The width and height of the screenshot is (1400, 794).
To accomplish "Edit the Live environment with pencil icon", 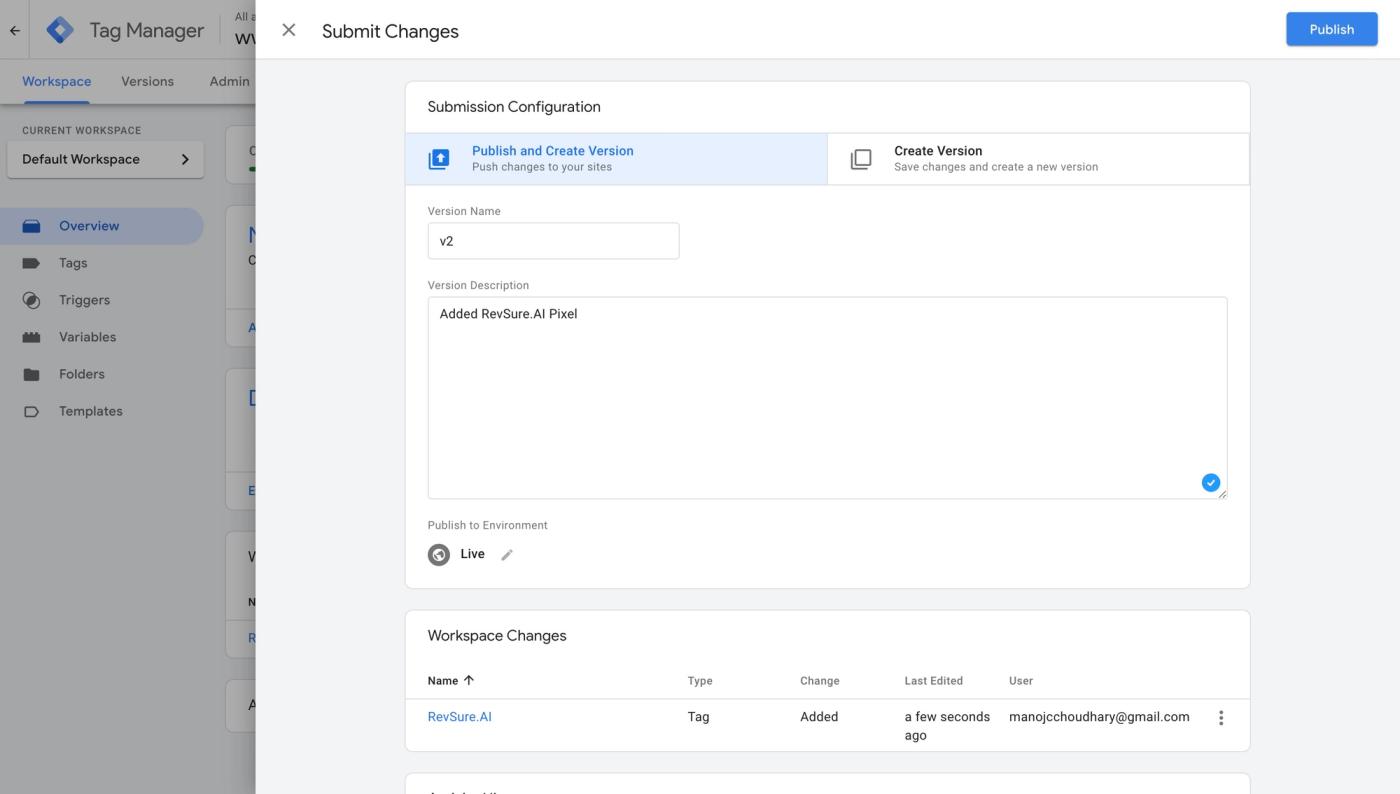I will tap(507, 555).
